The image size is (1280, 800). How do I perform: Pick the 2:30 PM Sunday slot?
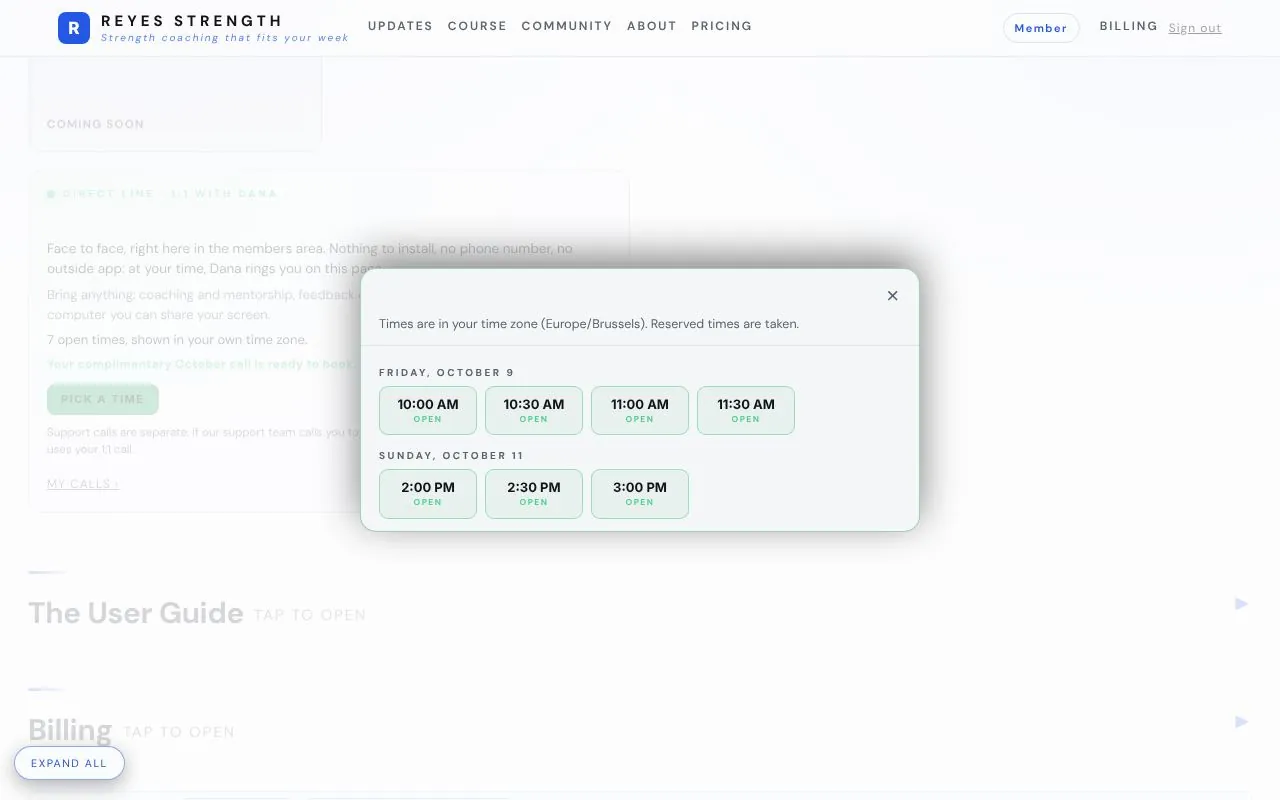click(534, 494)
